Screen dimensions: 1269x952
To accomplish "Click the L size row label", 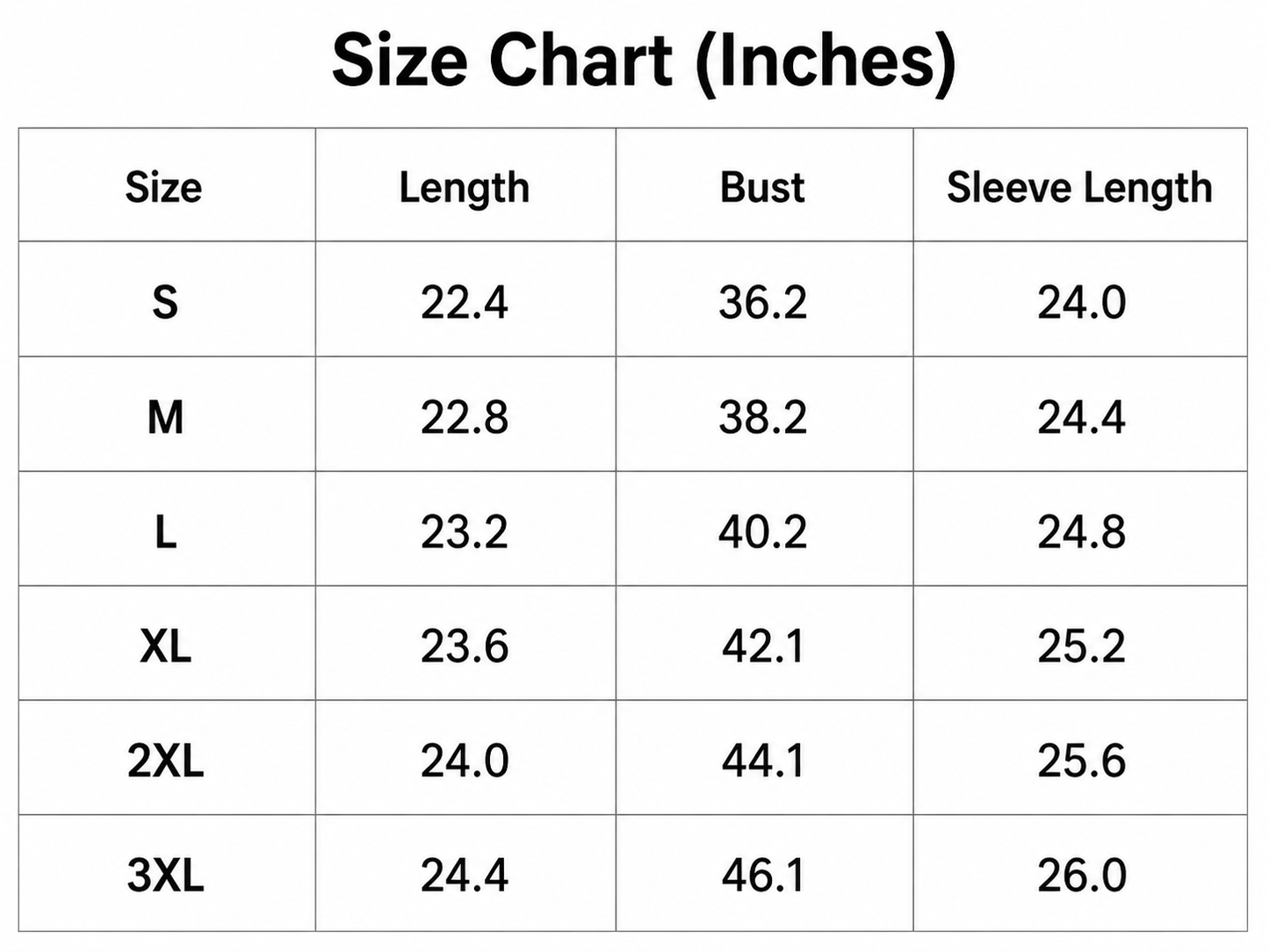I will pyautogui.click(x=165, y=531).
